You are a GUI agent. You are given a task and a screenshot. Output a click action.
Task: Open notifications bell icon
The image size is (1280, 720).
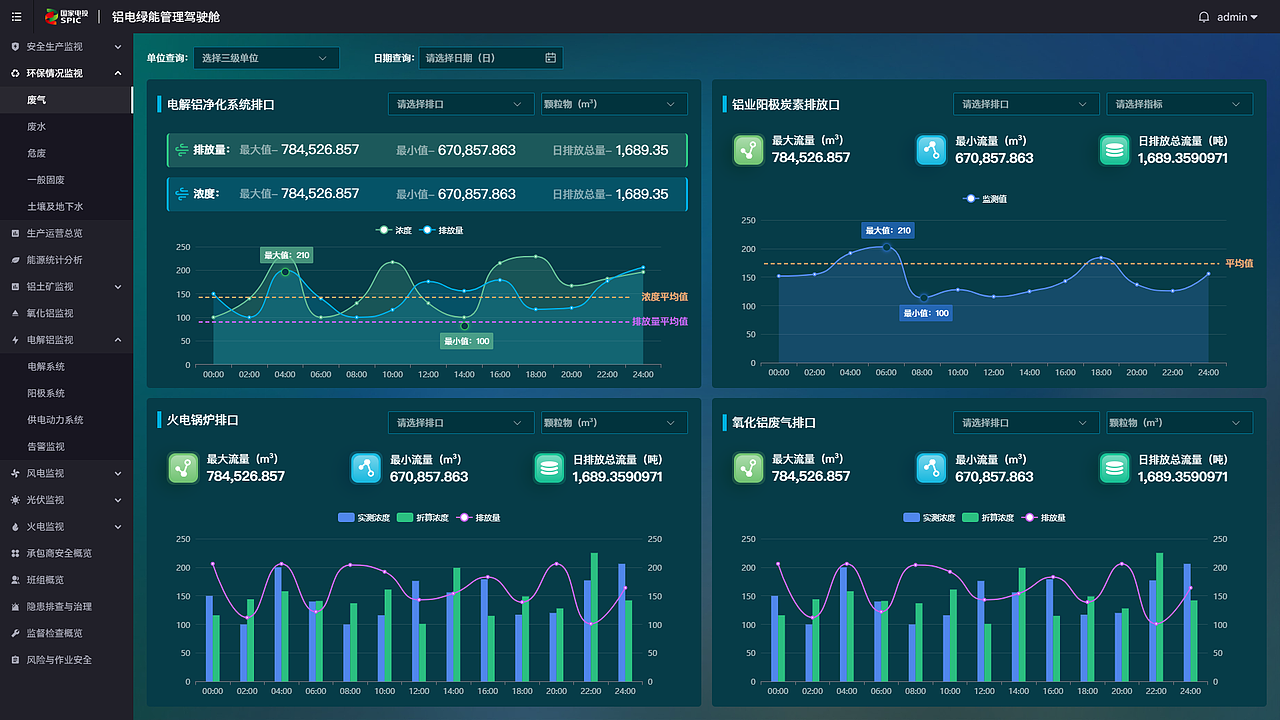click(1204, 17)
